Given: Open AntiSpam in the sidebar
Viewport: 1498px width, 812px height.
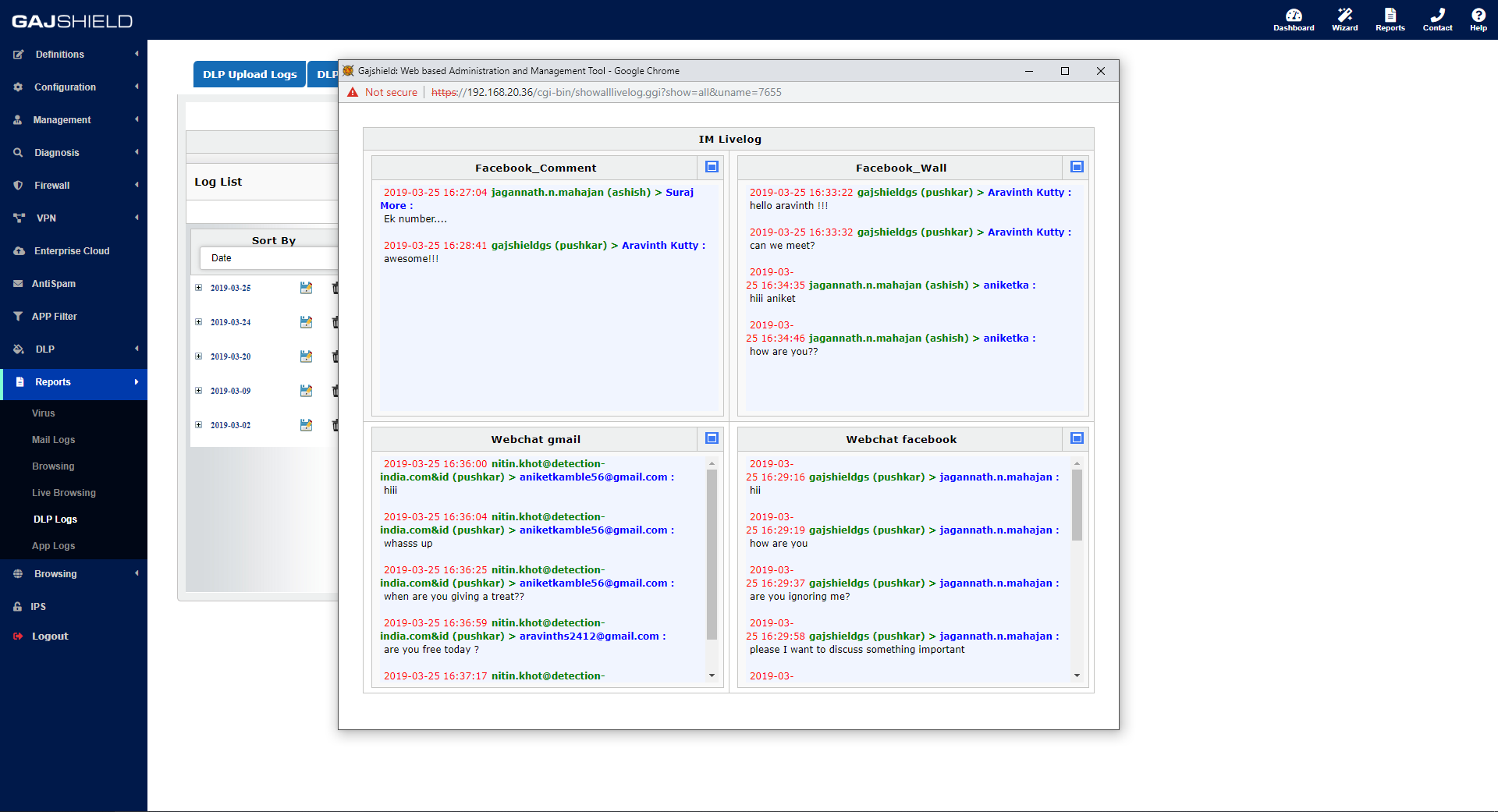Looking at the screenshot, I should tap(73, 284).
